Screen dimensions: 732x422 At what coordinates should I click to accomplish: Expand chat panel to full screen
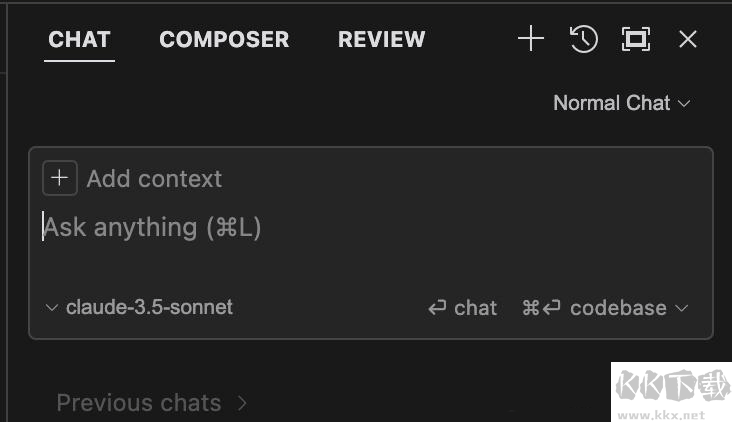[636, 39]
